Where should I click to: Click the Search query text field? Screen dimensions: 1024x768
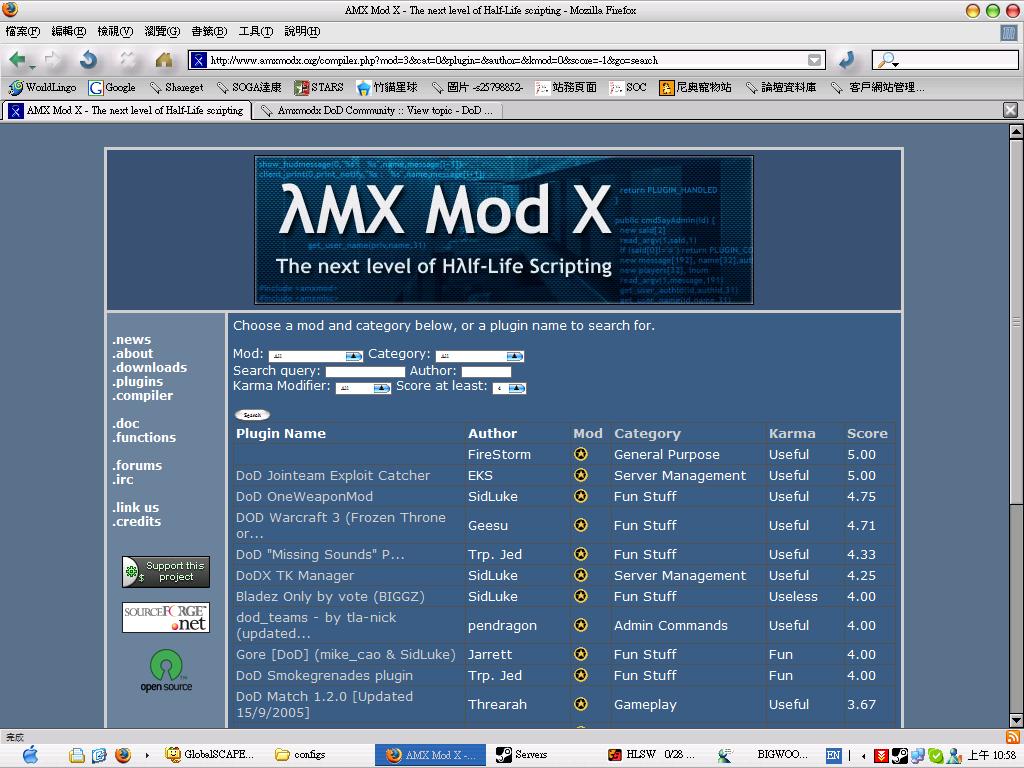(365, 372)
